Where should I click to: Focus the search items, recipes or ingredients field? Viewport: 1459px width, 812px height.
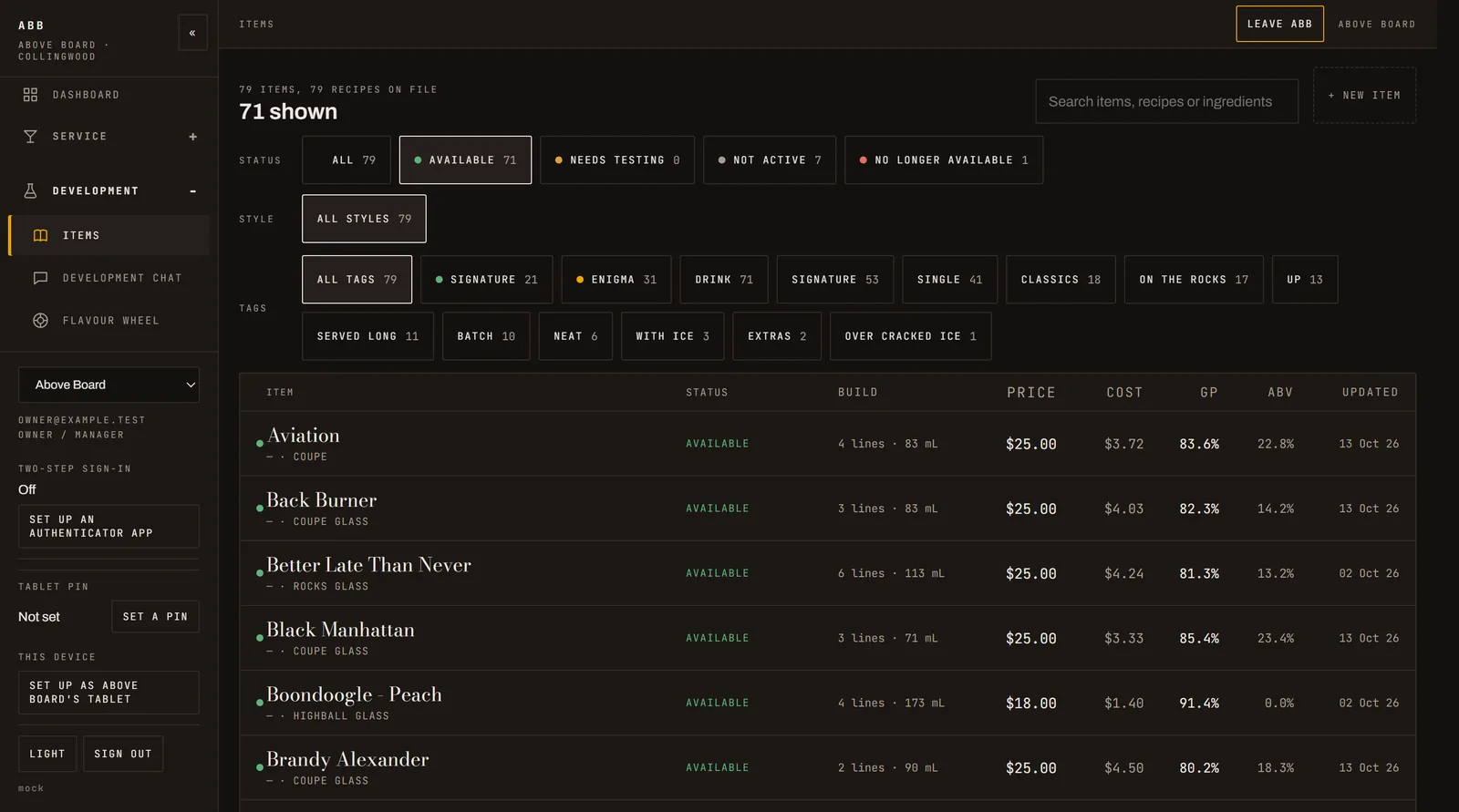click(1166, 101)
